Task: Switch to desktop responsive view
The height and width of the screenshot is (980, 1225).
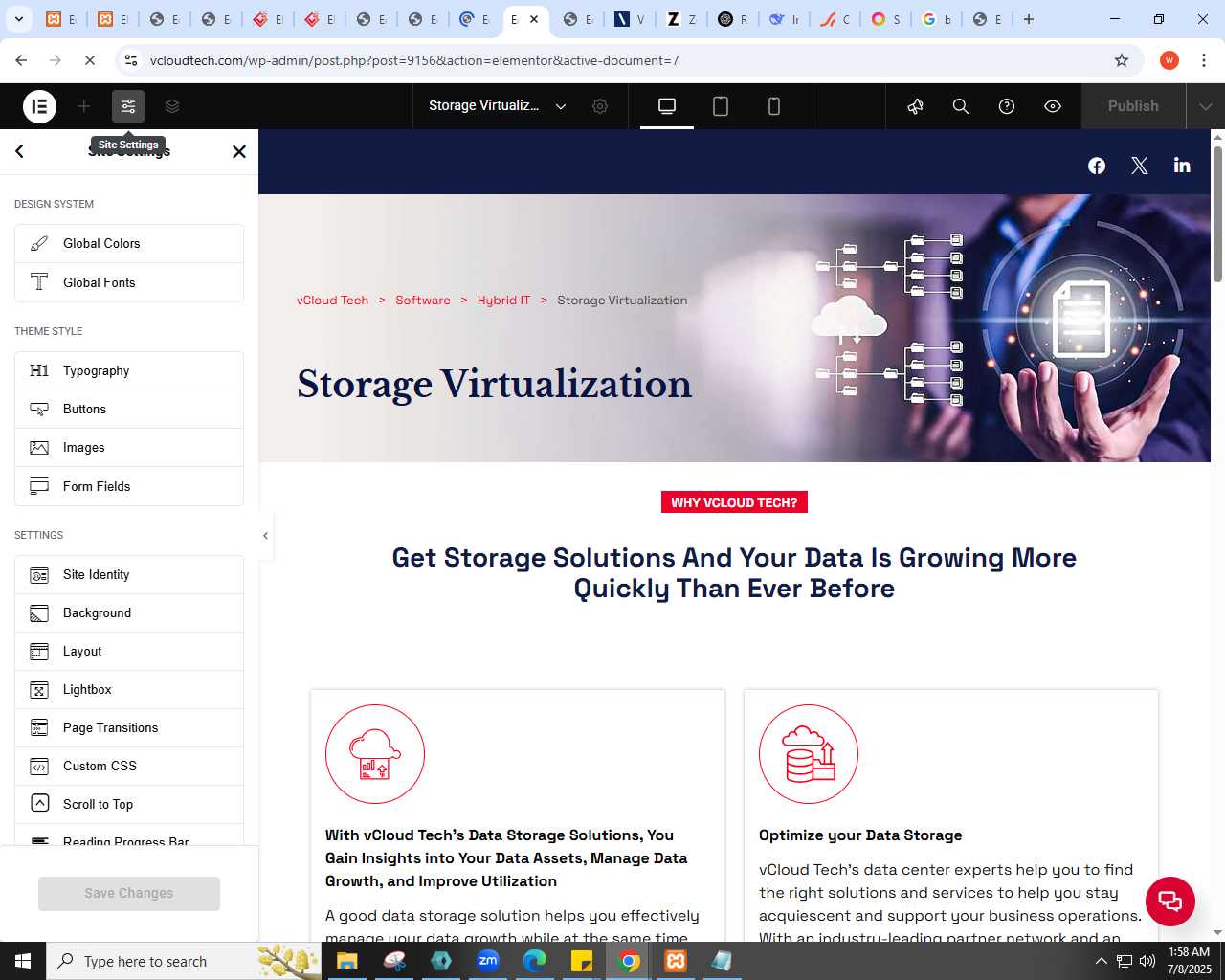Action: [667, 106]
